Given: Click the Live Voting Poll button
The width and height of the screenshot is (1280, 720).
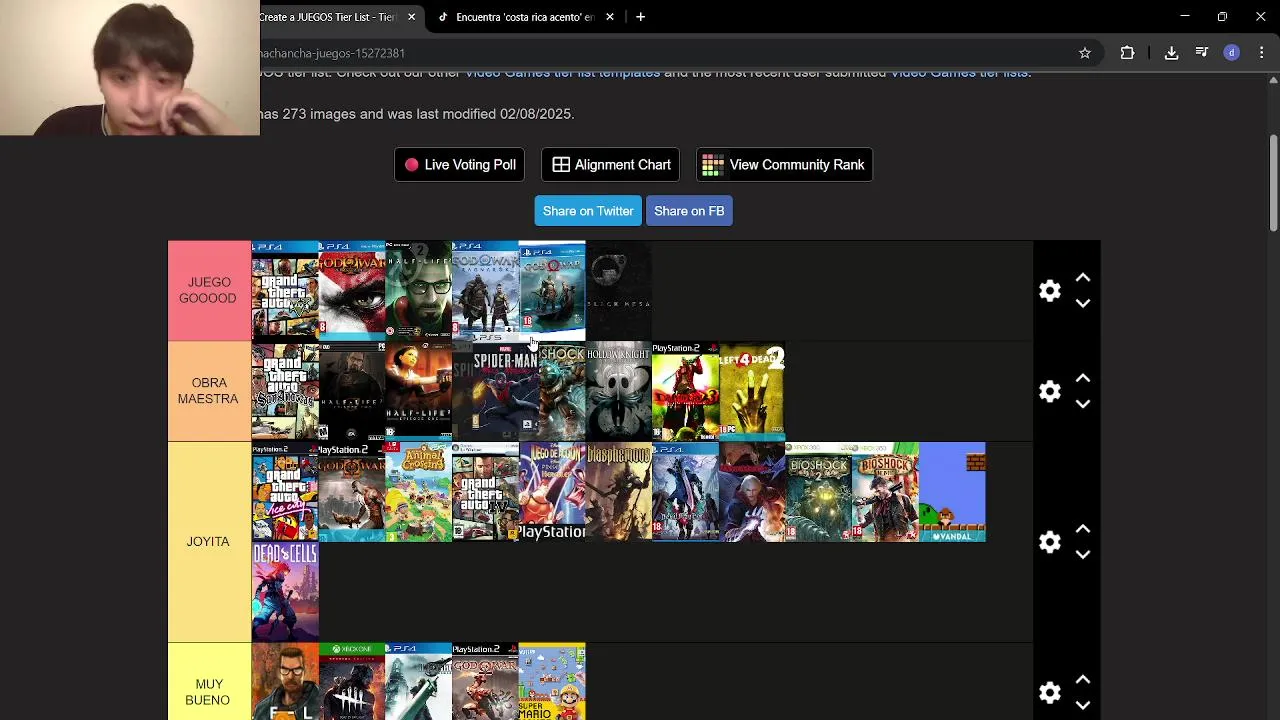Looking at the screenshot, I should point(460,165).
